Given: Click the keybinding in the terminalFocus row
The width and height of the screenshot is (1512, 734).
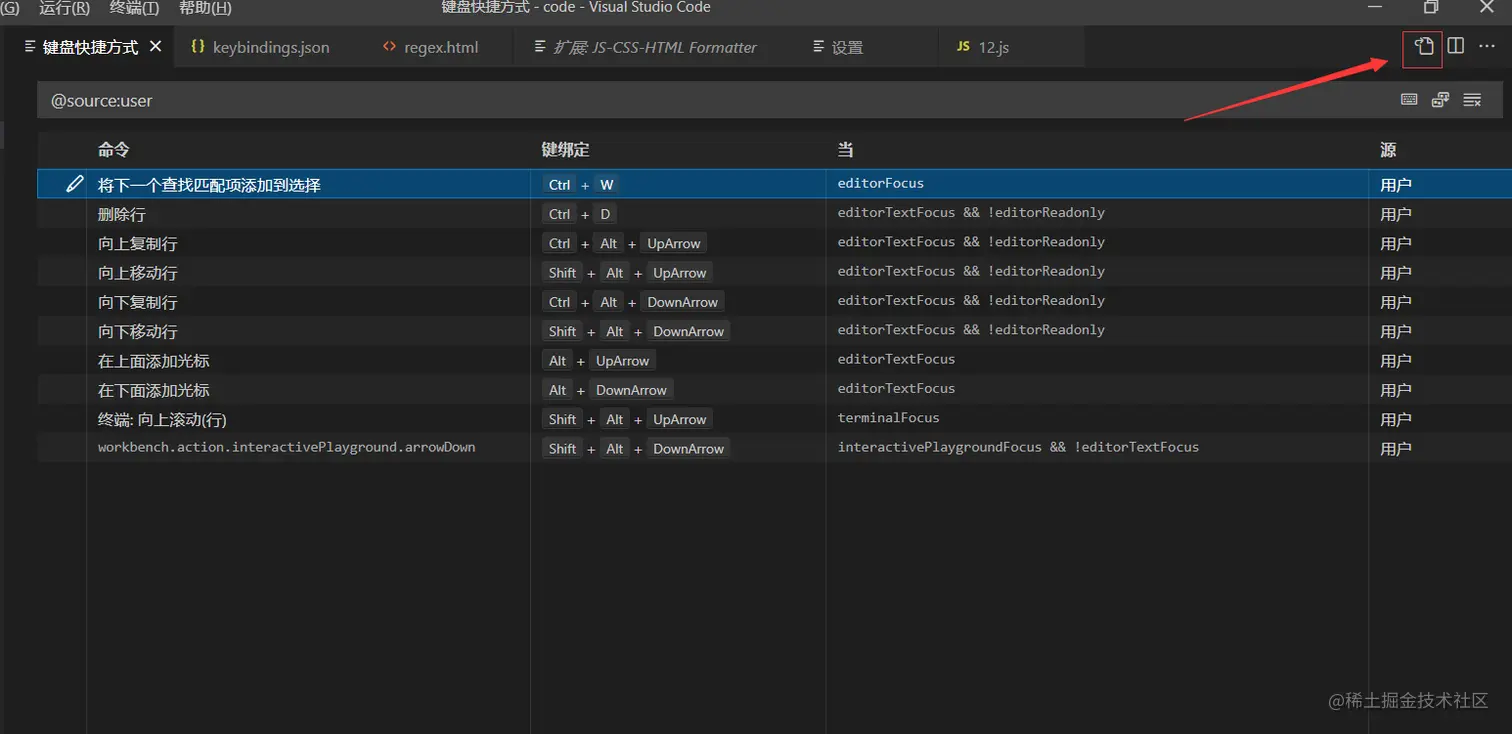Looking at the screenshot, I should point(628,419).
